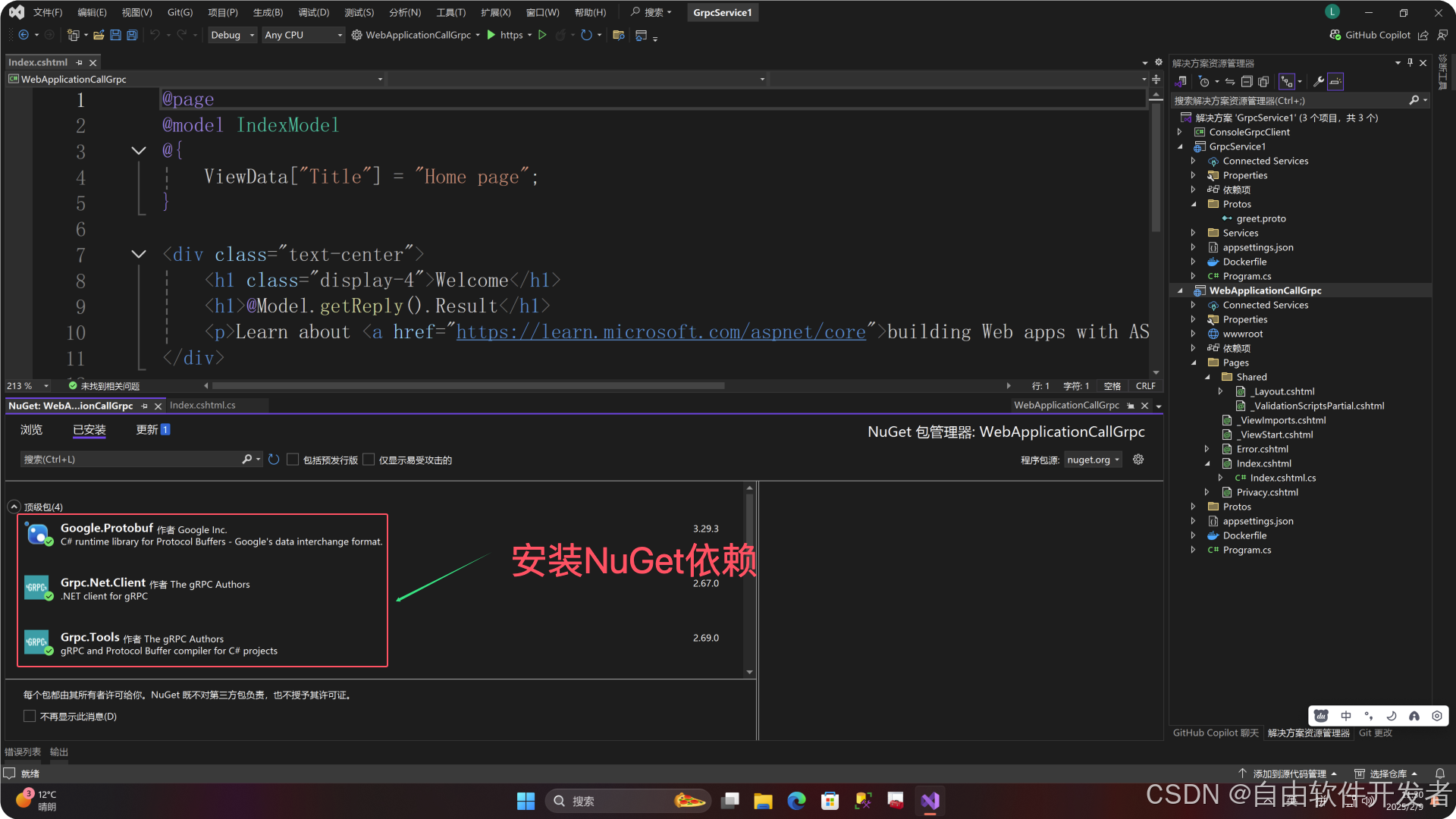This screenshot has height=819, width=1456.
Task: Click the Undo toolbar icon
Action: pos(155,35)
